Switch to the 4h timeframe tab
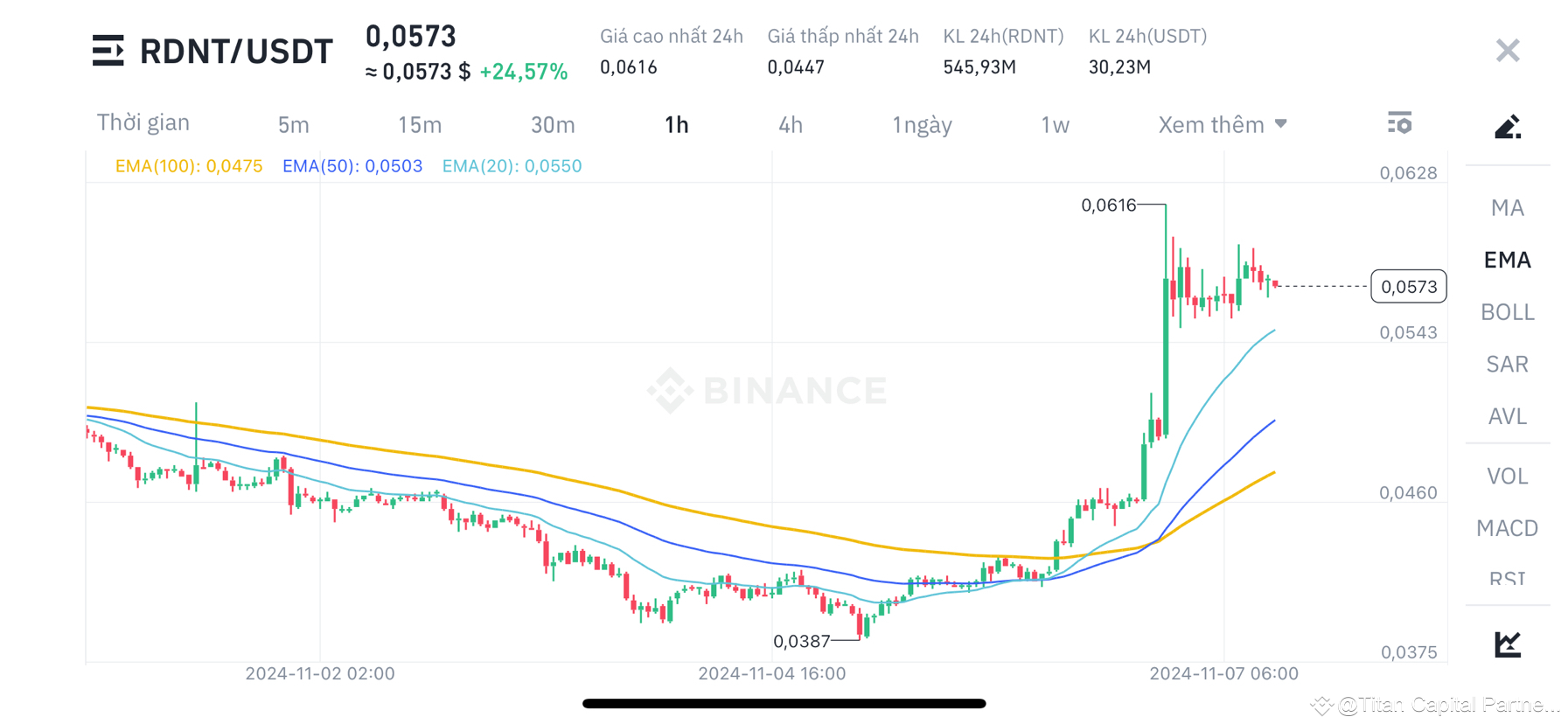 click(790, 124)
